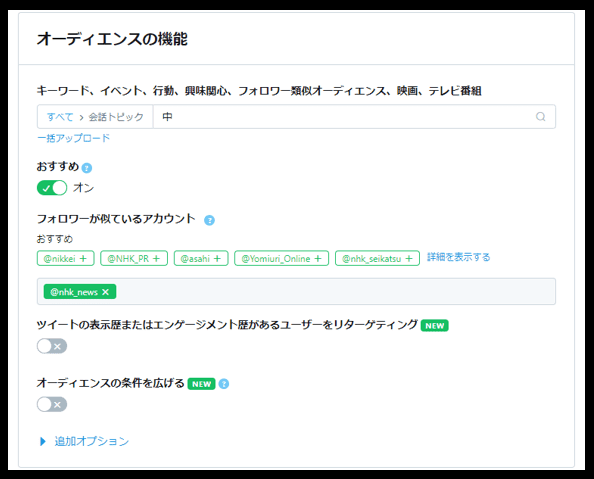Go back to すべて in breadcrumb
This screenshot has height=479, width=594.
pyautogui.click(x=59, y=117)
